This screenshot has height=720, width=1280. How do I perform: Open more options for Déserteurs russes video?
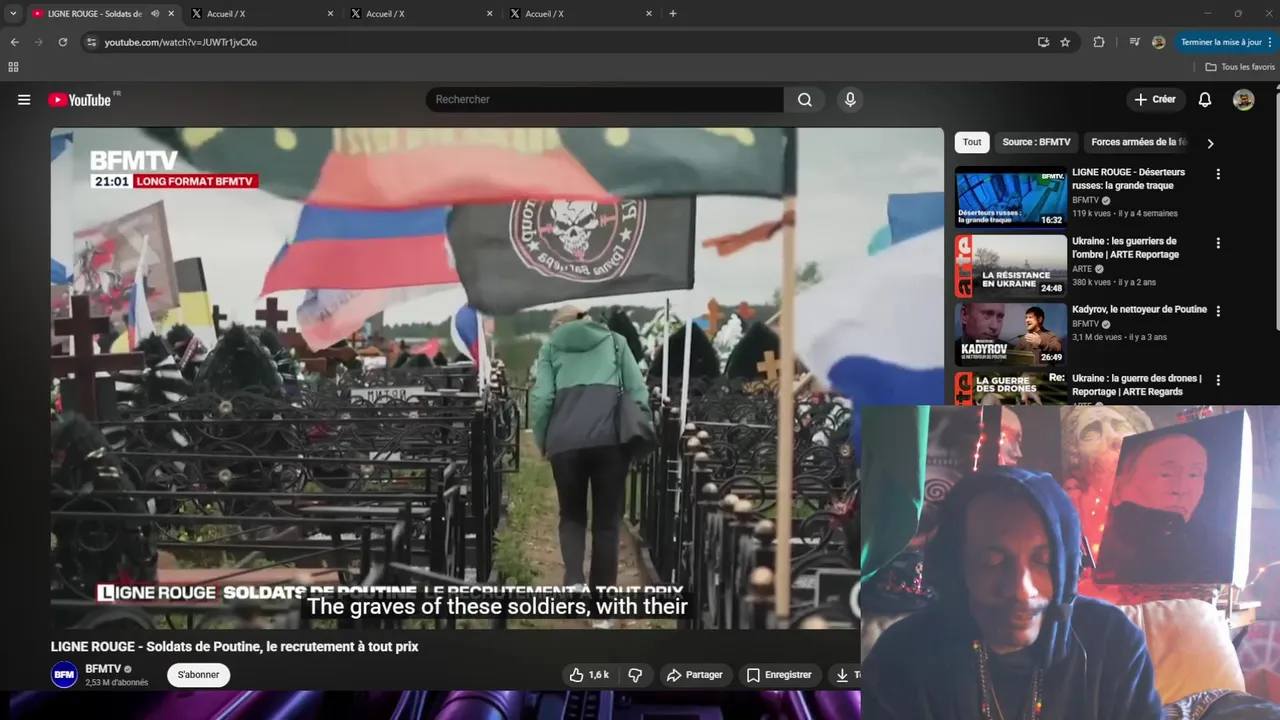1218,174
